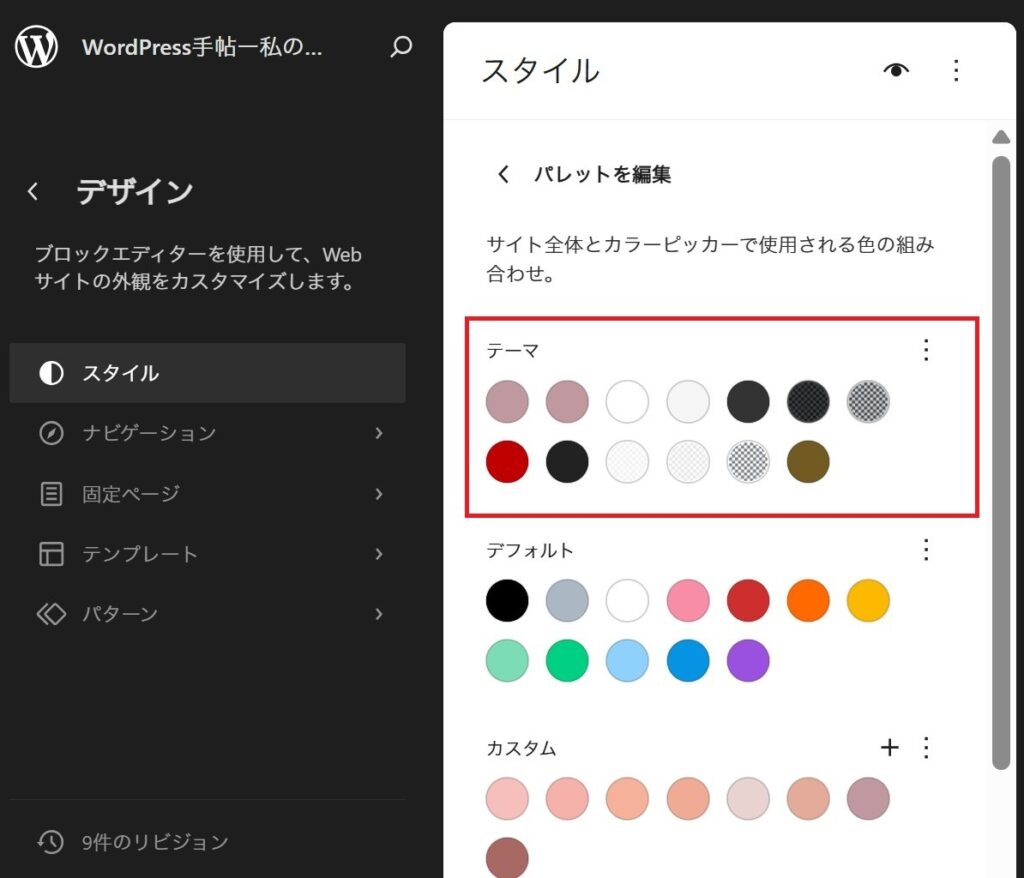Select the vivid green default swatch
Screen dimensions: 1024x878
[567, 660]
